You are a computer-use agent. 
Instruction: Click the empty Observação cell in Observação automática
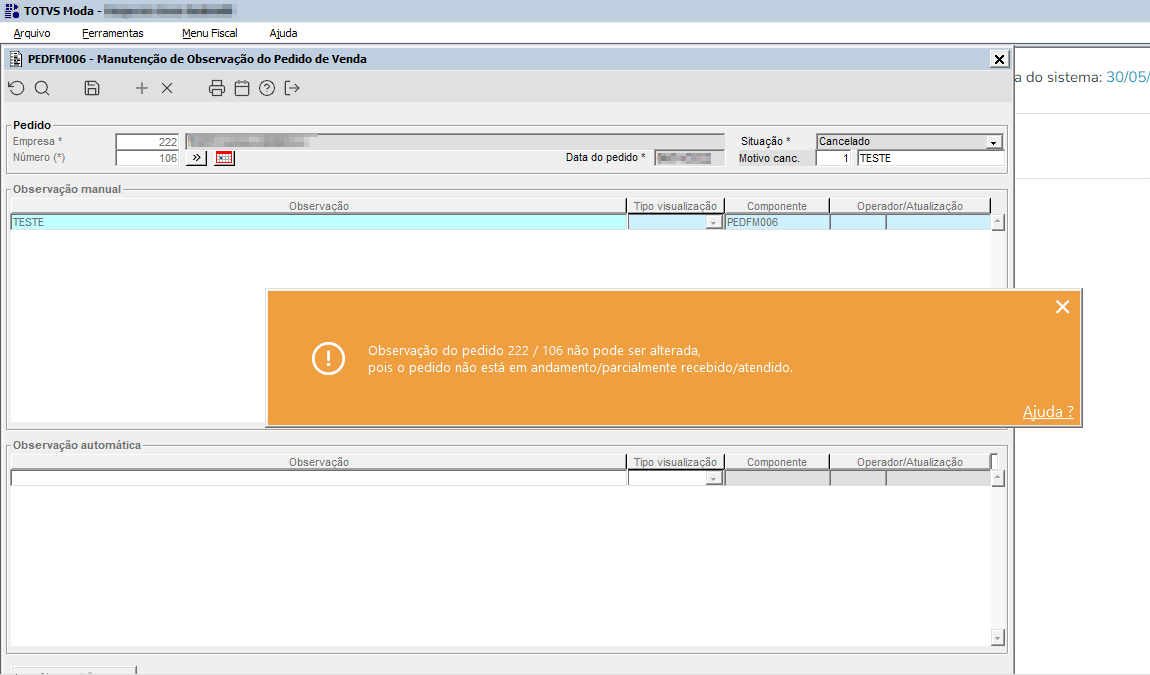point(319,478)
